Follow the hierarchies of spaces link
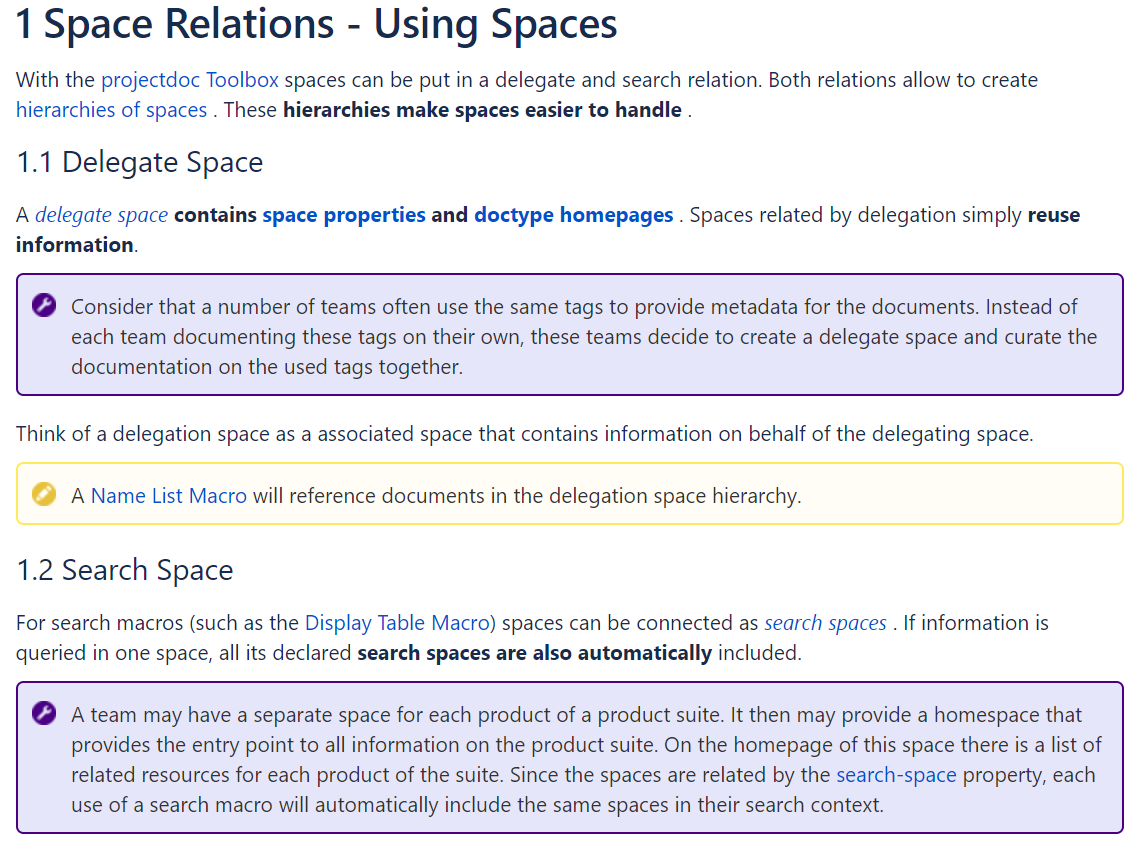1140x851 pixels. (x=111, y=110)
